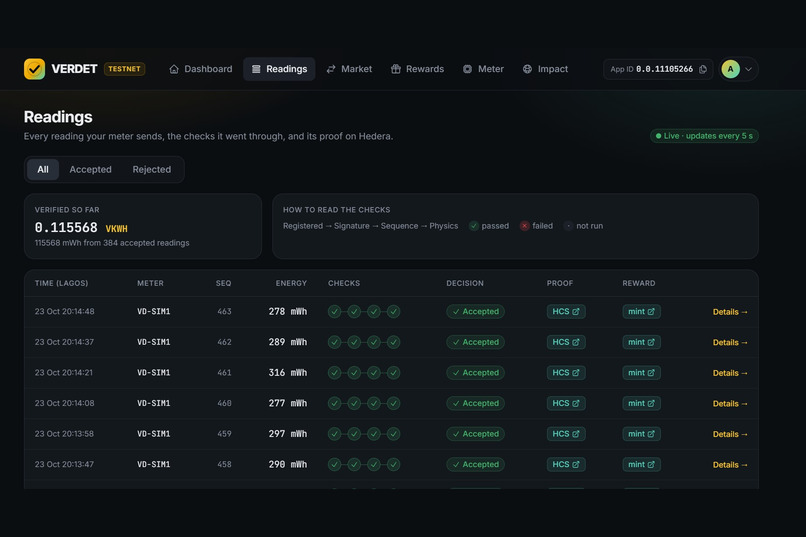Image resolution: width=806 pixels, height=537 pixels.
Task: Click the user avatar labeled A
Action: [730, 69]
